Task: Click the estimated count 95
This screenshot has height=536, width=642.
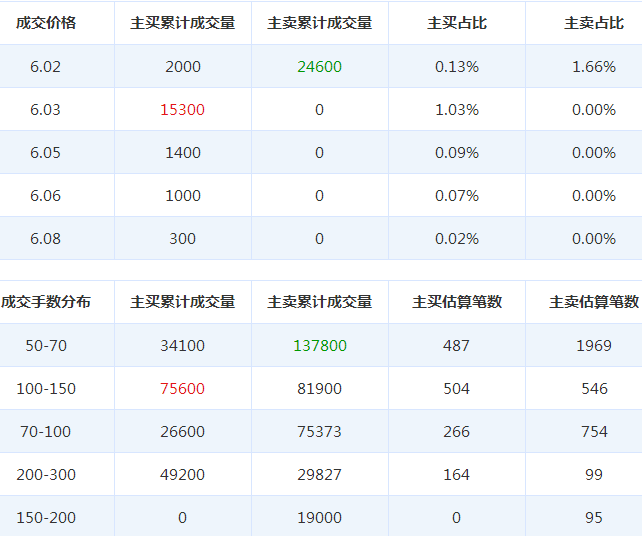Action: coord(594,518)
